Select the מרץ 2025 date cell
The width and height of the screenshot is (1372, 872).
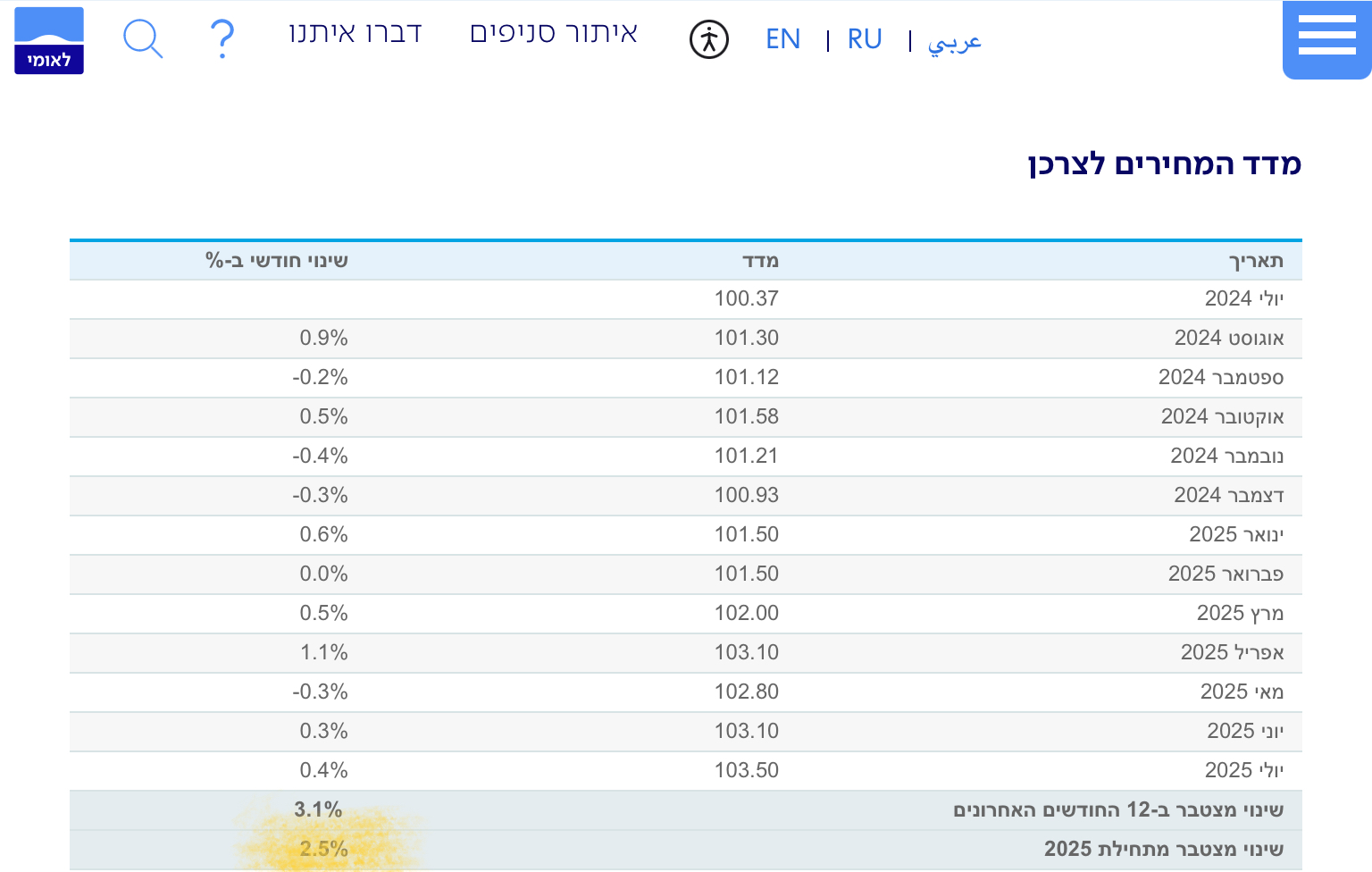pos(1241,613)
